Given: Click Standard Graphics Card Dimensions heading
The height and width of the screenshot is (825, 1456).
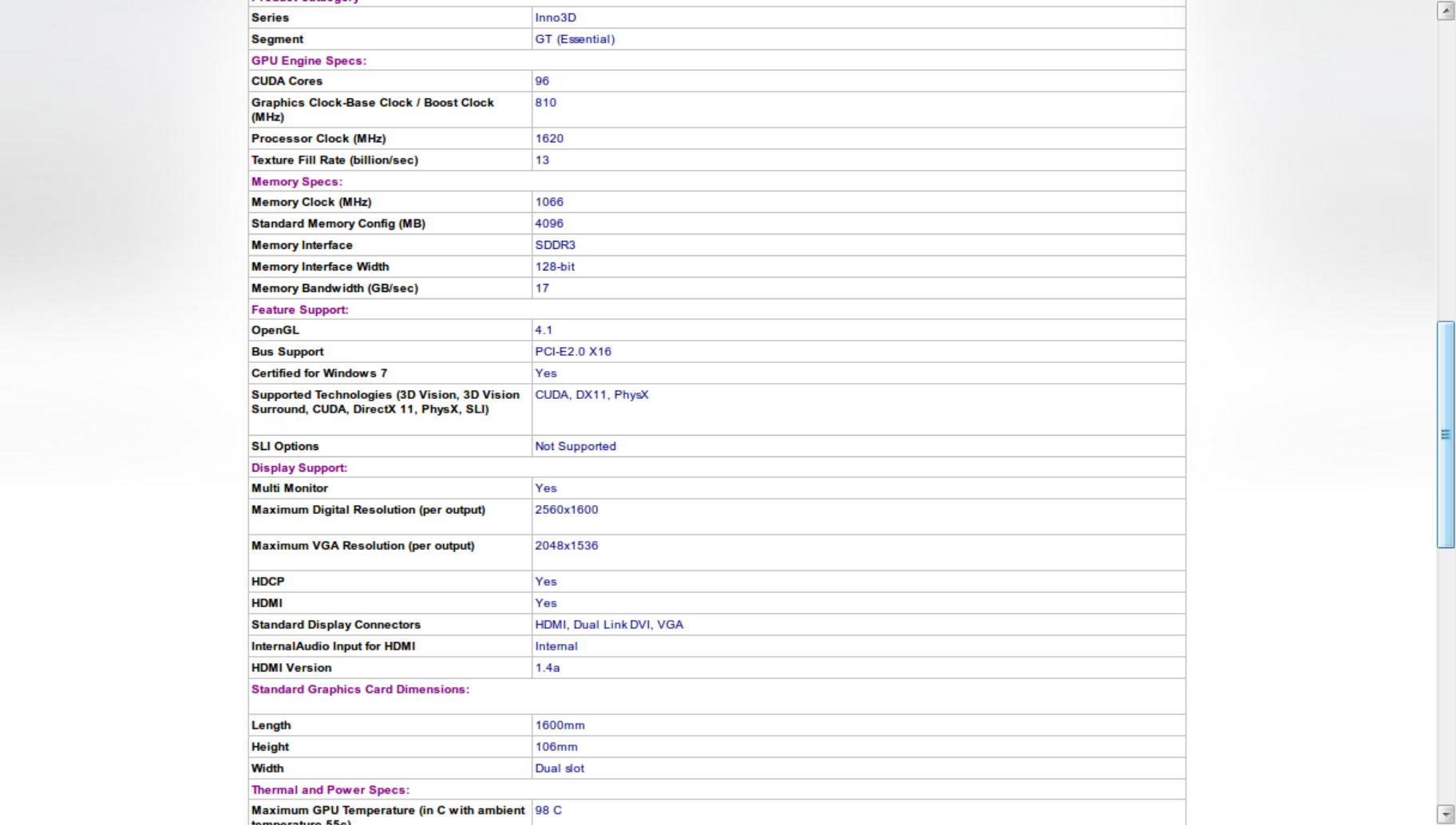Looking at the screenshot, I should pos(360,689).
